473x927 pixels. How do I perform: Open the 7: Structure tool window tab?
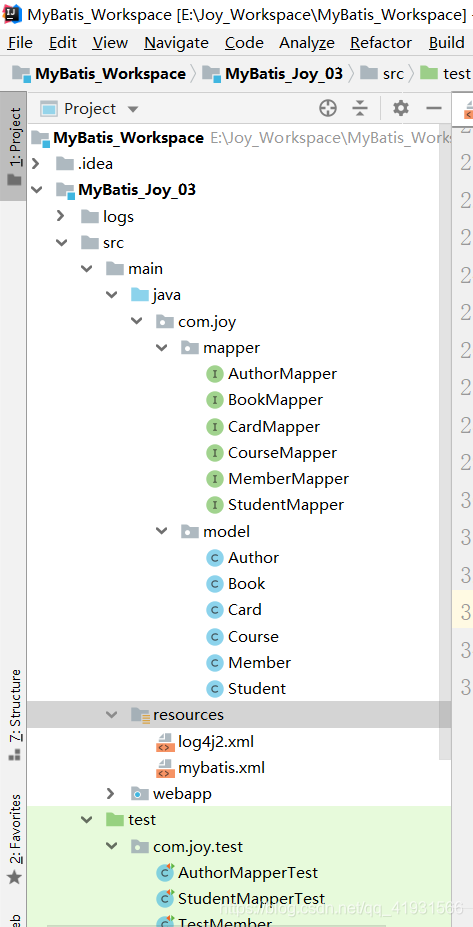pos(14,715)
